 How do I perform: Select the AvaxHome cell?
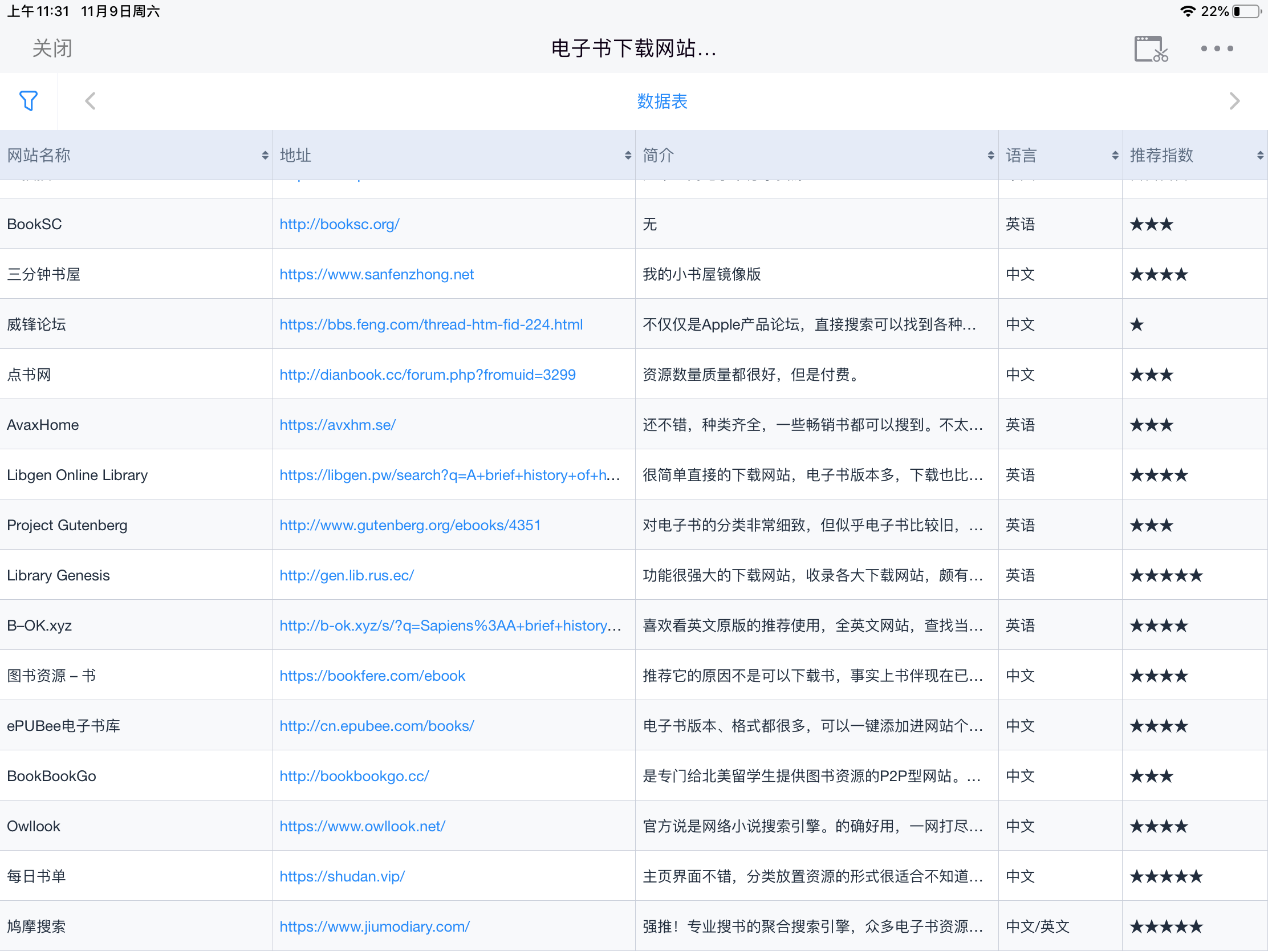point(136,425)
